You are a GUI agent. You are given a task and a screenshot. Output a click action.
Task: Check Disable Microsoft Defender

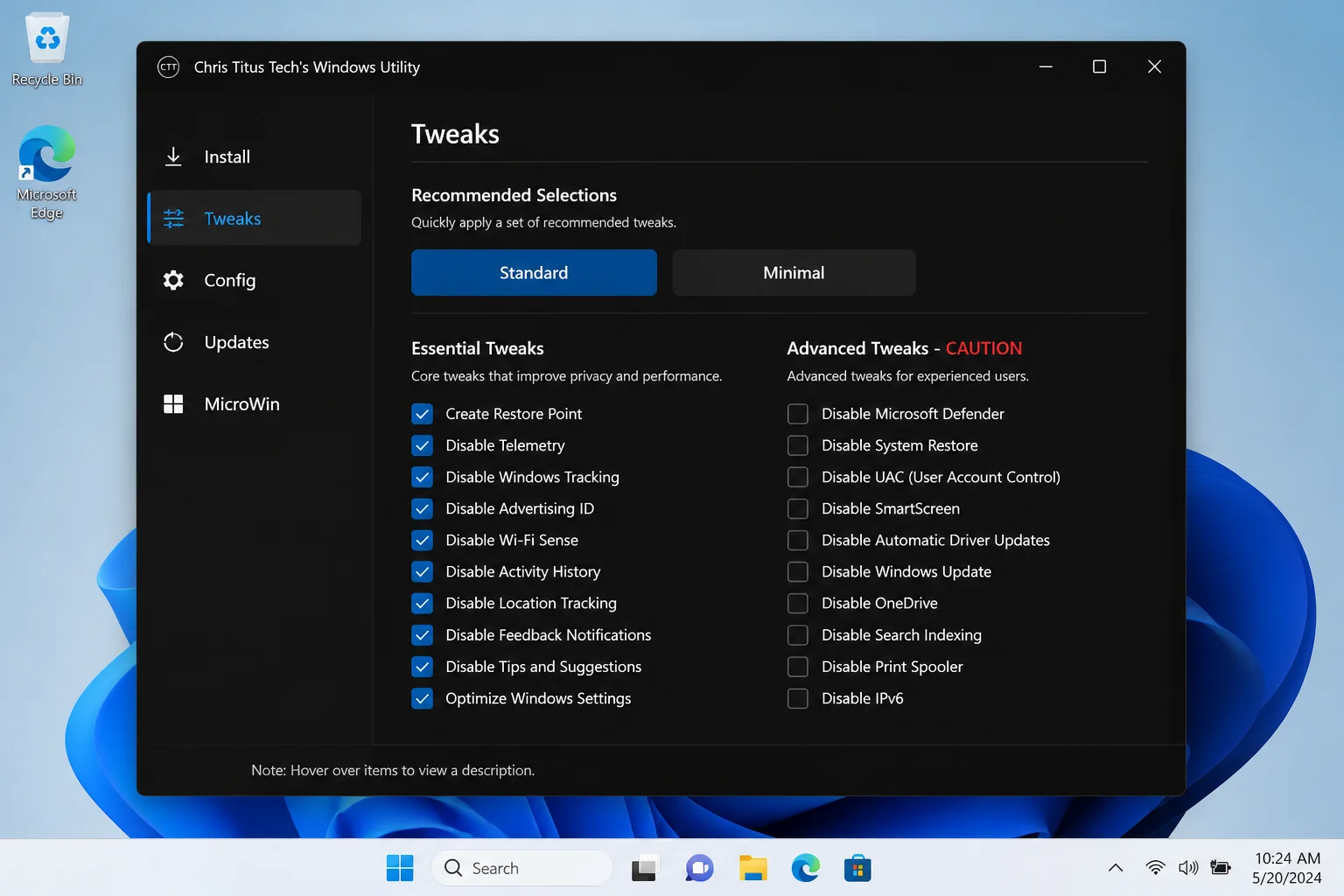tap(798, 414)
